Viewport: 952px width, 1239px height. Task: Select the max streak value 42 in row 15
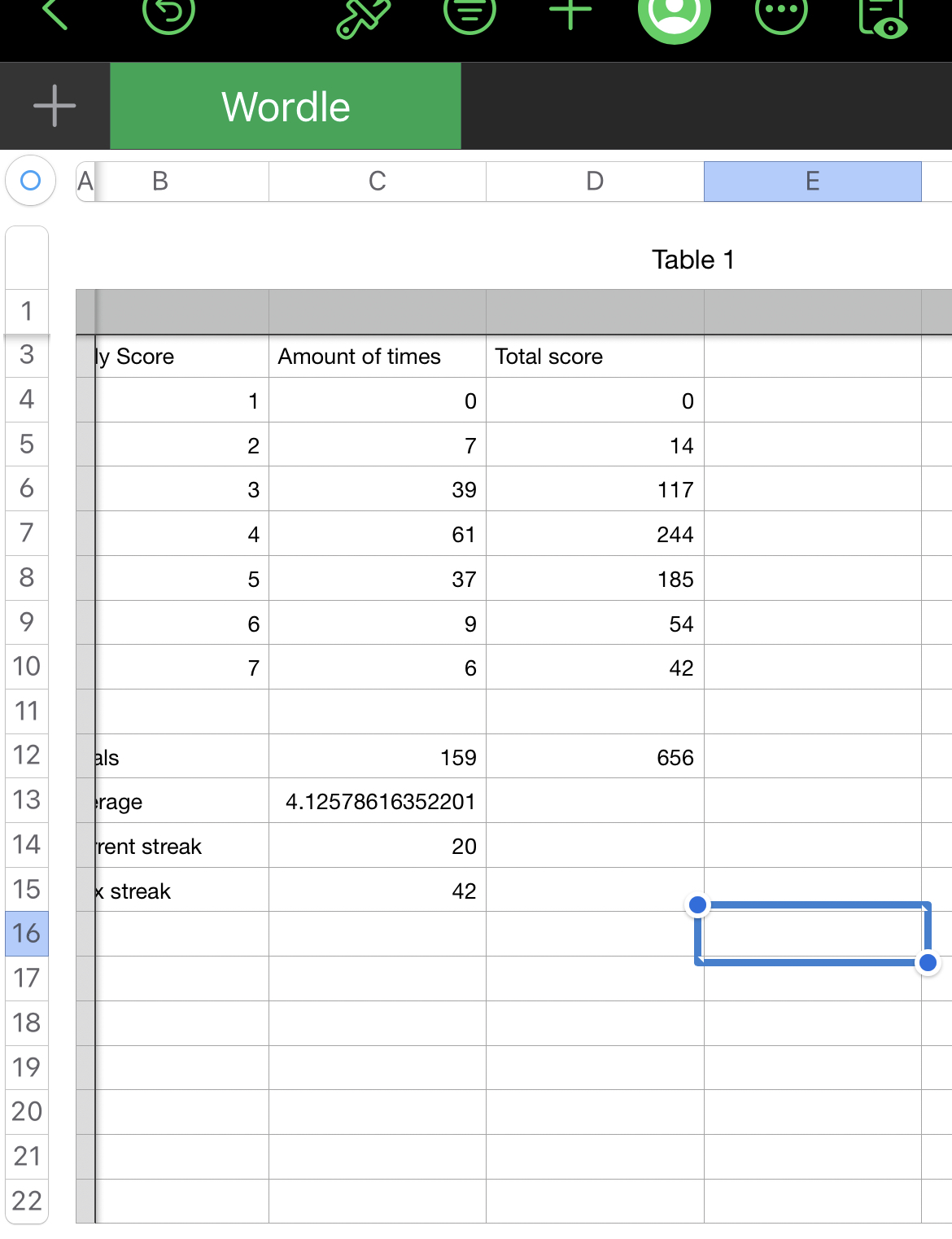[378, 890]
